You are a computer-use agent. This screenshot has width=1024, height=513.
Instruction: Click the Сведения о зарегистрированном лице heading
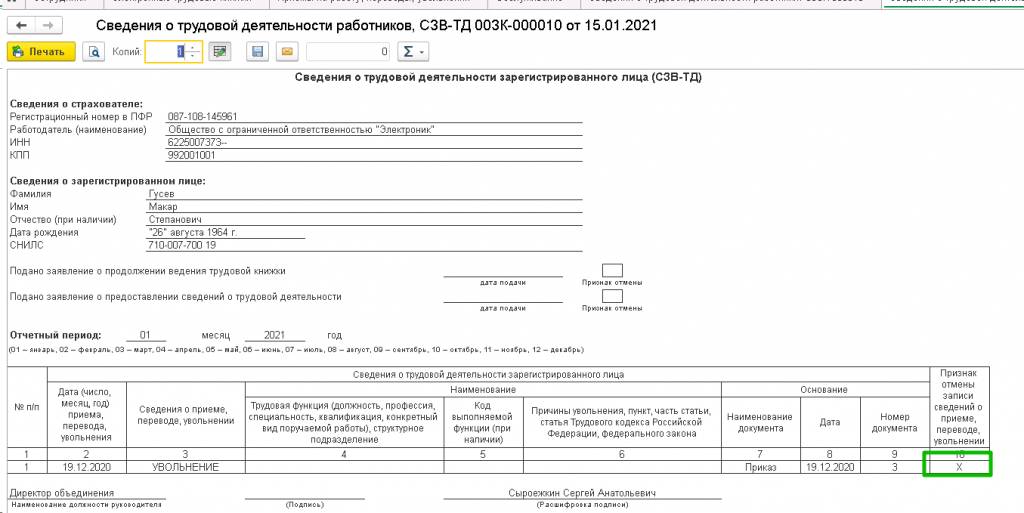coord(108,181)
